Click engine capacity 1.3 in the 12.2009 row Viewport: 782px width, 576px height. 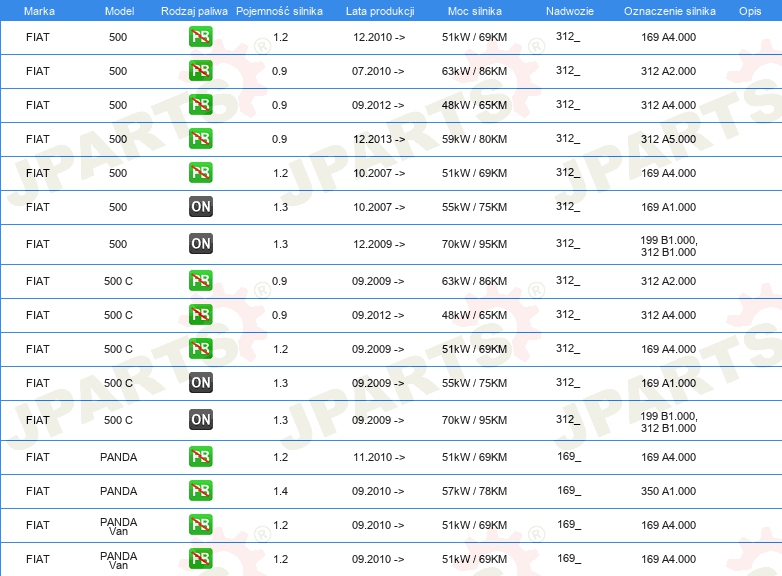[x=280, y=244]
